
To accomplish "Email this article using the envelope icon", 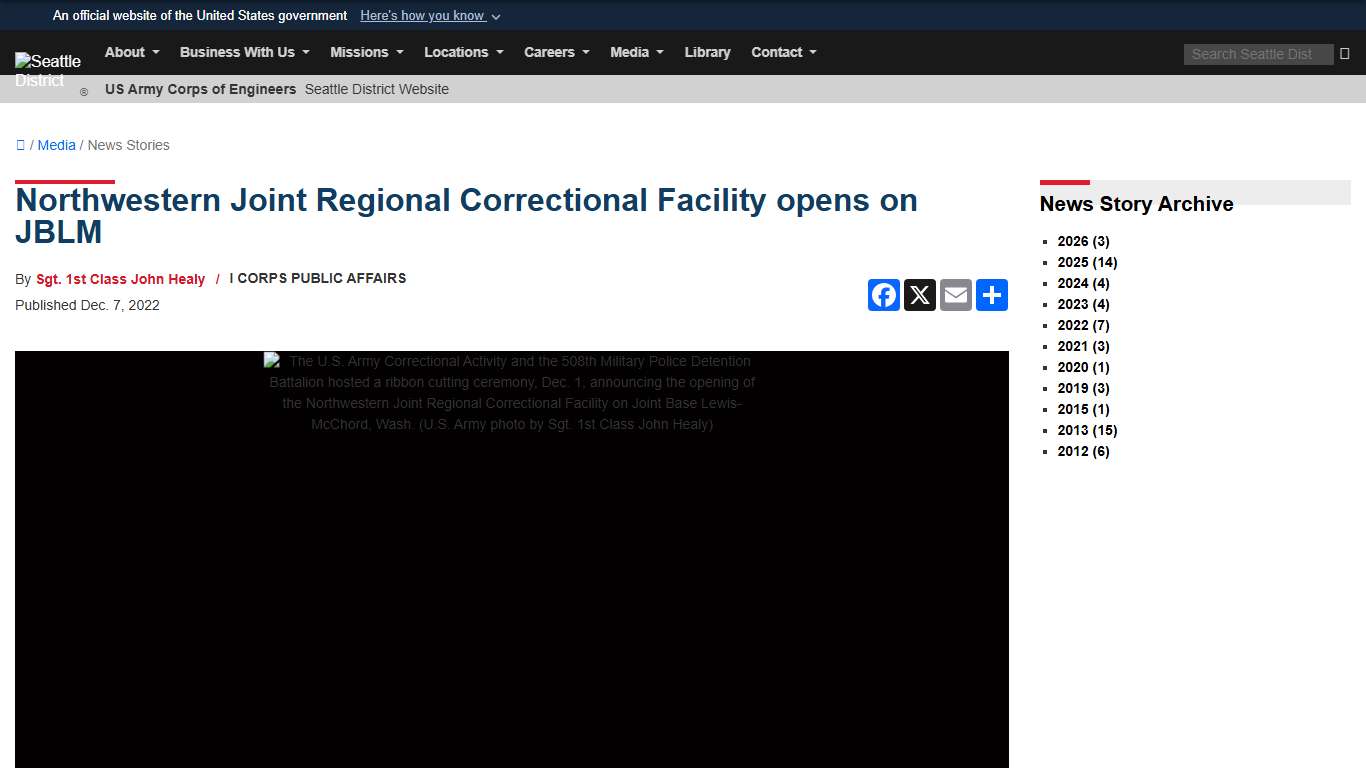I will (956, 295).
